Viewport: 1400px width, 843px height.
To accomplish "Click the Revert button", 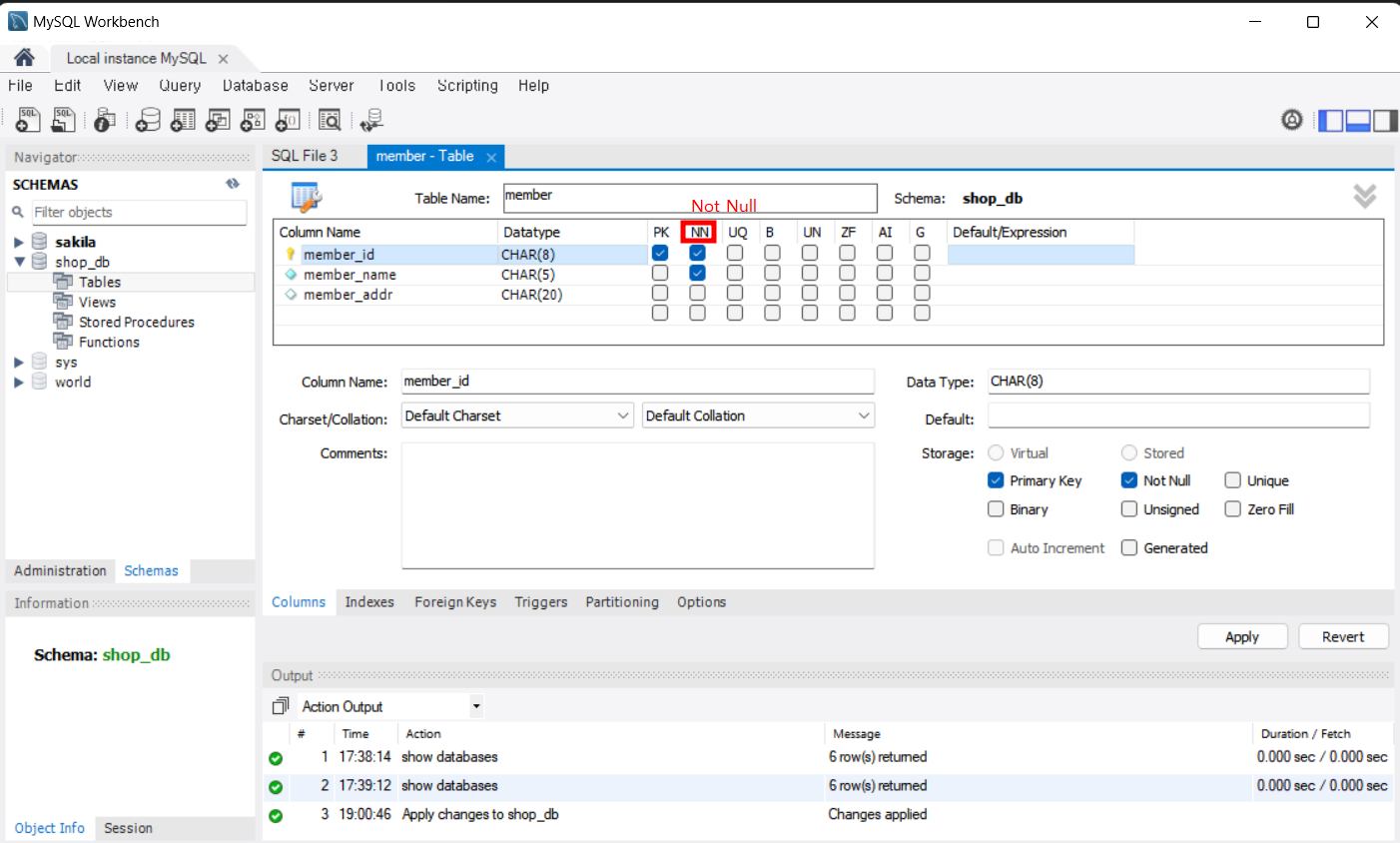I will click(x=1343, y=637).
